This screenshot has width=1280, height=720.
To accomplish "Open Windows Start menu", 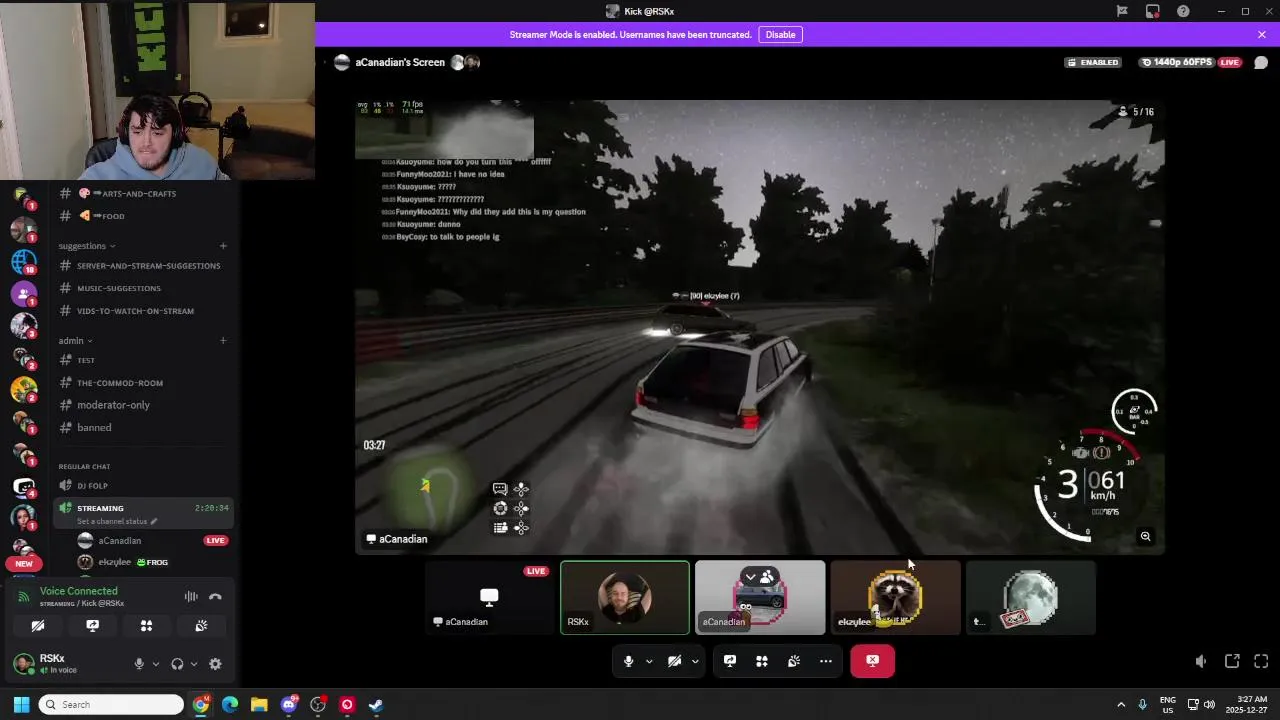I will 21,705.
